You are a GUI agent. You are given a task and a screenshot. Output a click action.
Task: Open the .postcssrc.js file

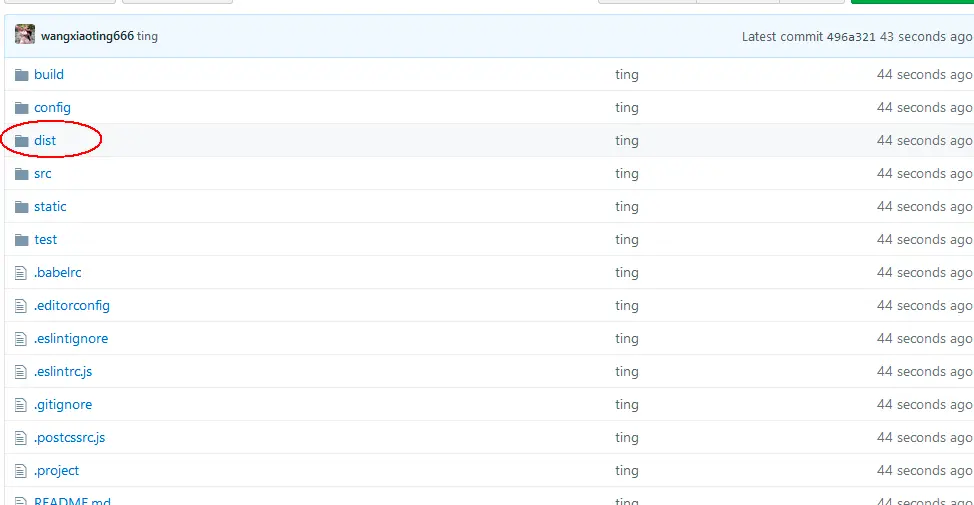70,437
